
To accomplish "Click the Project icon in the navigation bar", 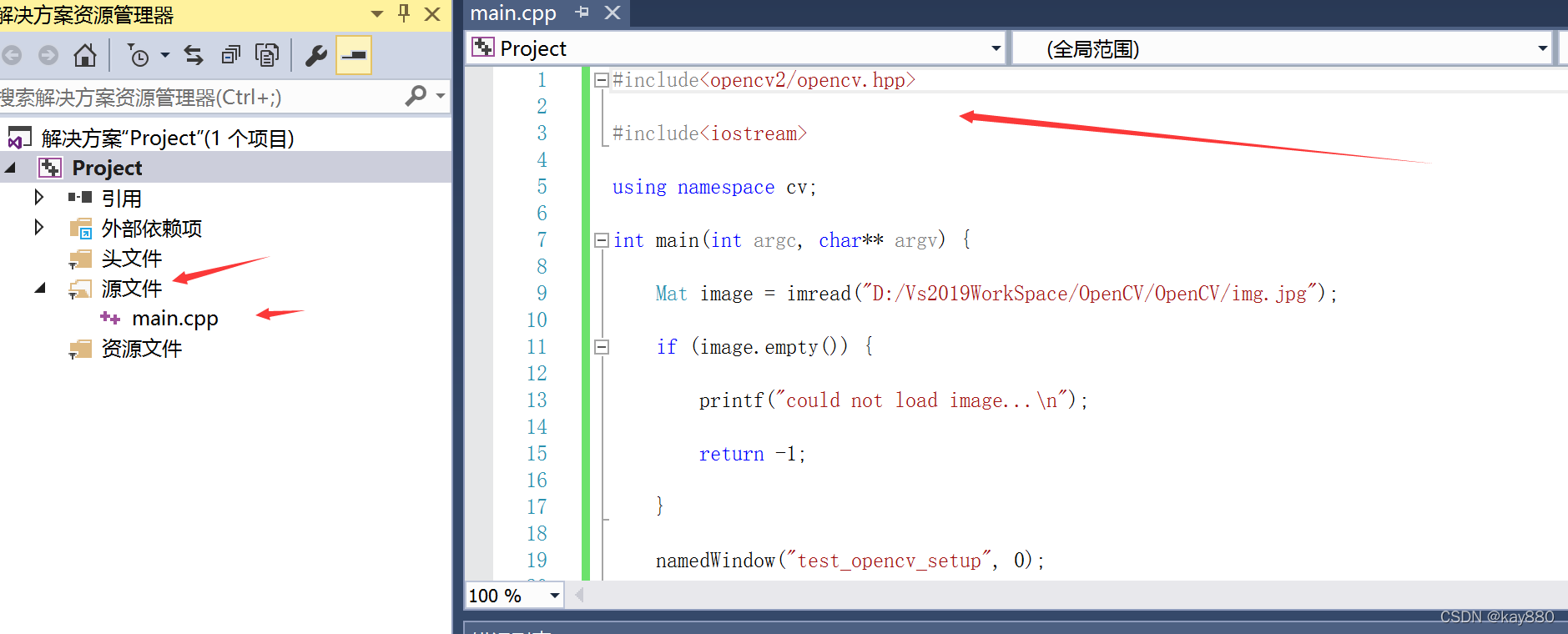I will (x=482, y=48).
